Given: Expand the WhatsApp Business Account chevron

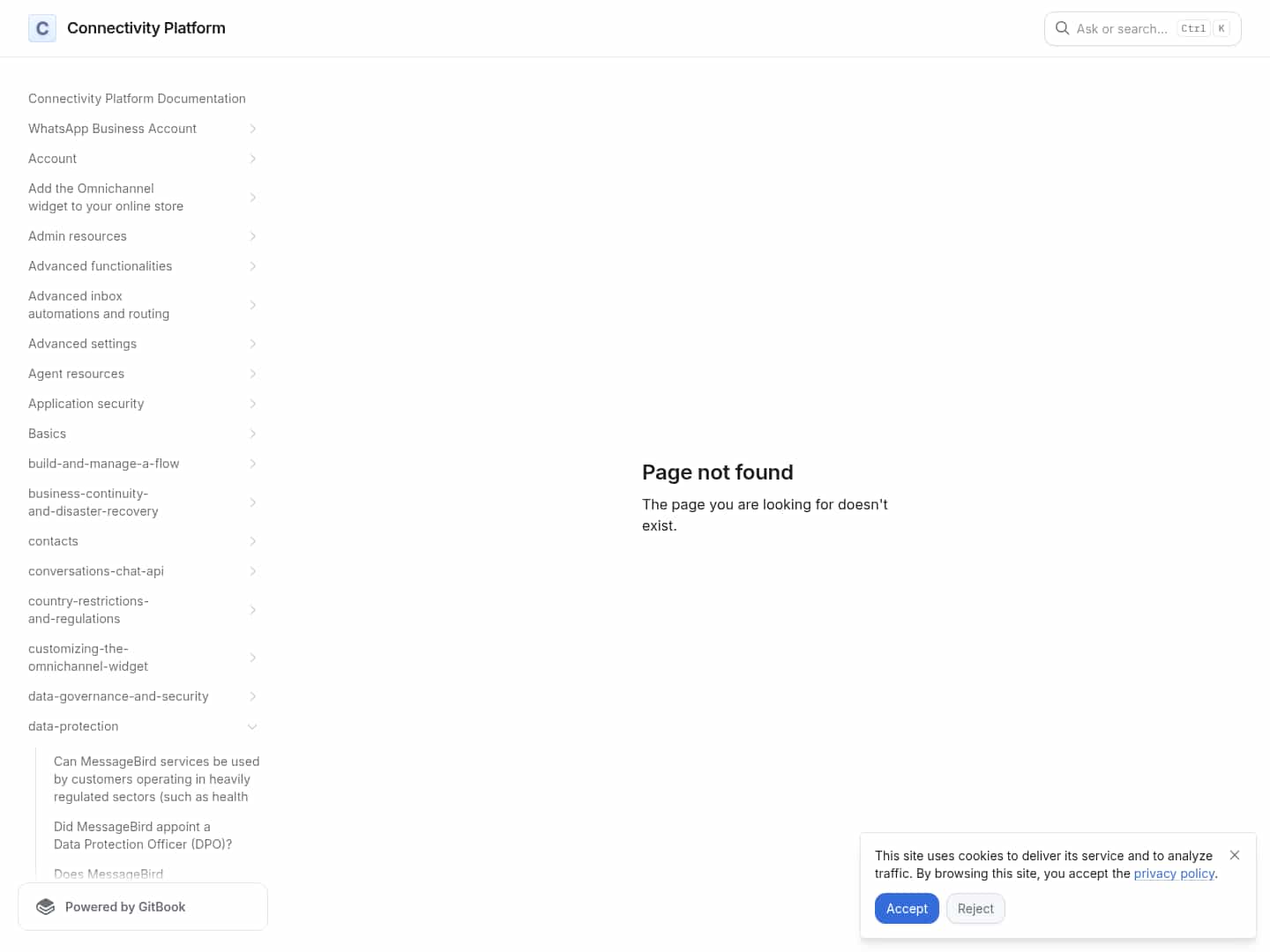Looking at the screenshot, I should click(253, 129).
